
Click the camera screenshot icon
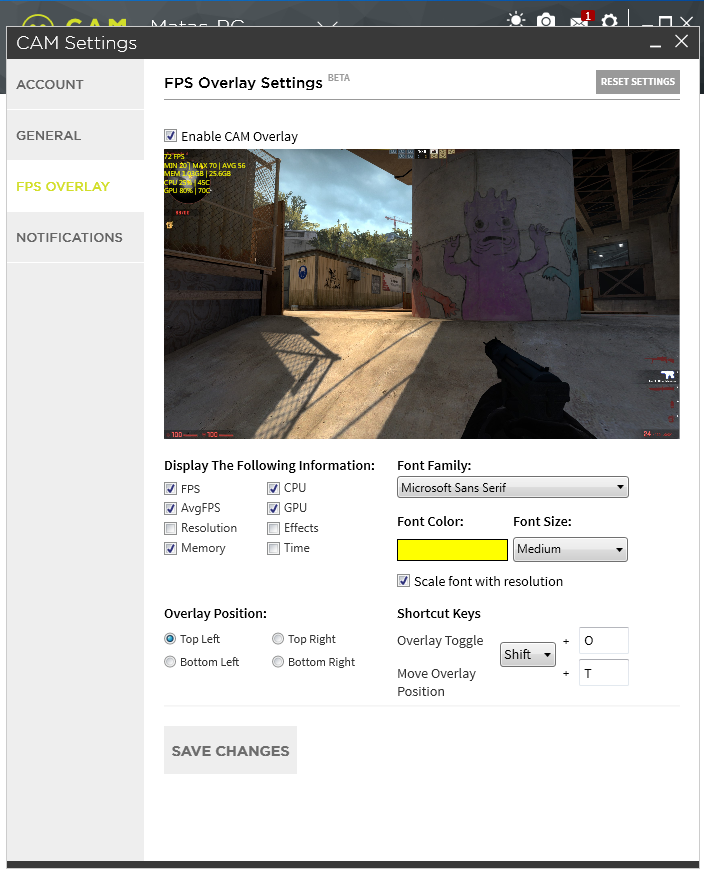point(545,20)
